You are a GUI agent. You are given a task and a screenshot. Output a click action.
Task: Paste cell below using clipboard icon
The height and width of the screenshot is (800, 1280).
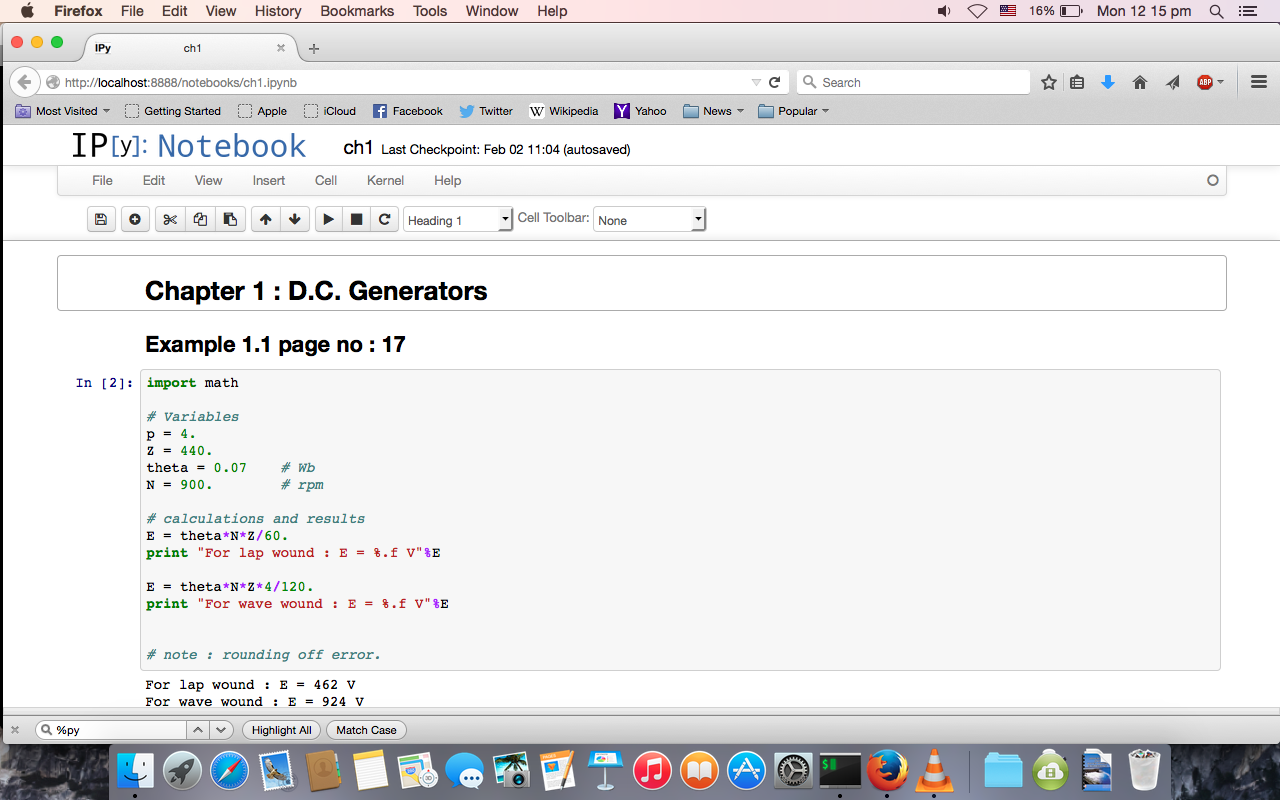point(230,220)
